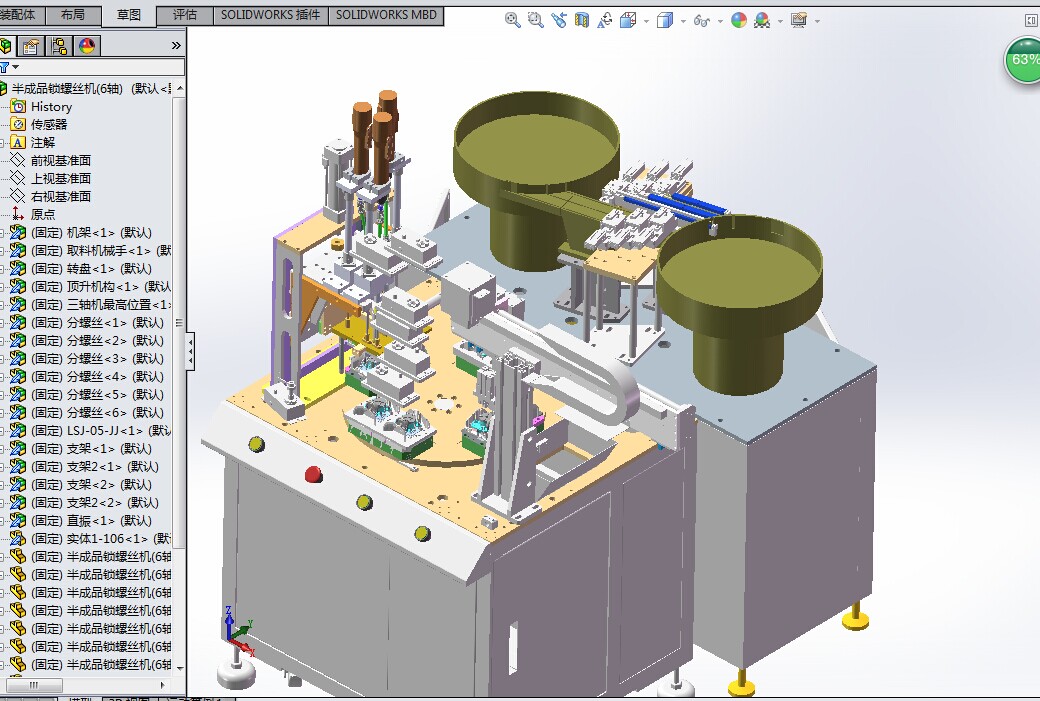This screenshot has width=1040, height=701.
Task: Toggle the Section View tool
Action: (580, 20)
